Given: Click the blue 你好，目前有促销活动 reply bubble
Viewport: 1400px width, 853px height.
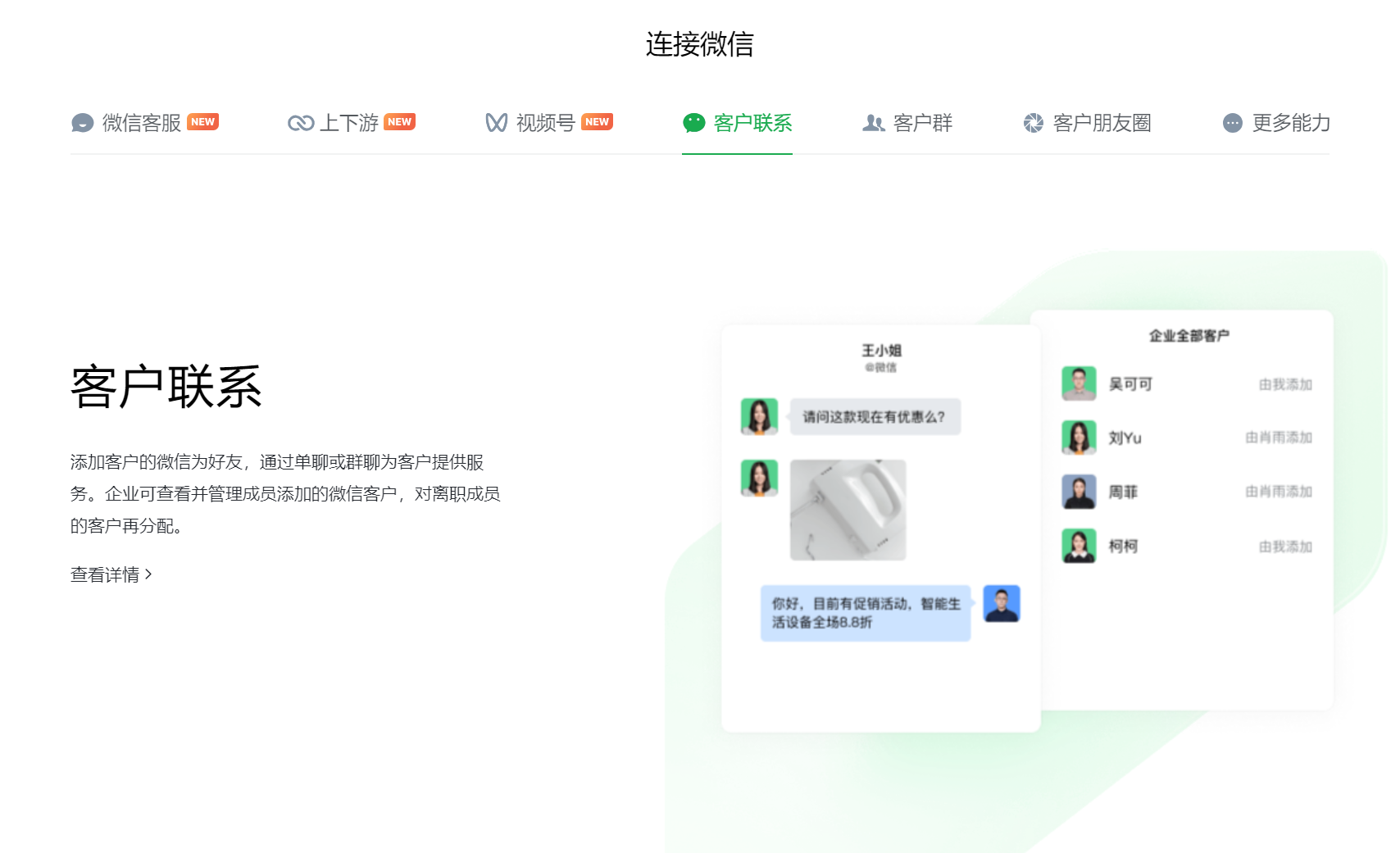Looking at the screenshot, I should (866, 613).
